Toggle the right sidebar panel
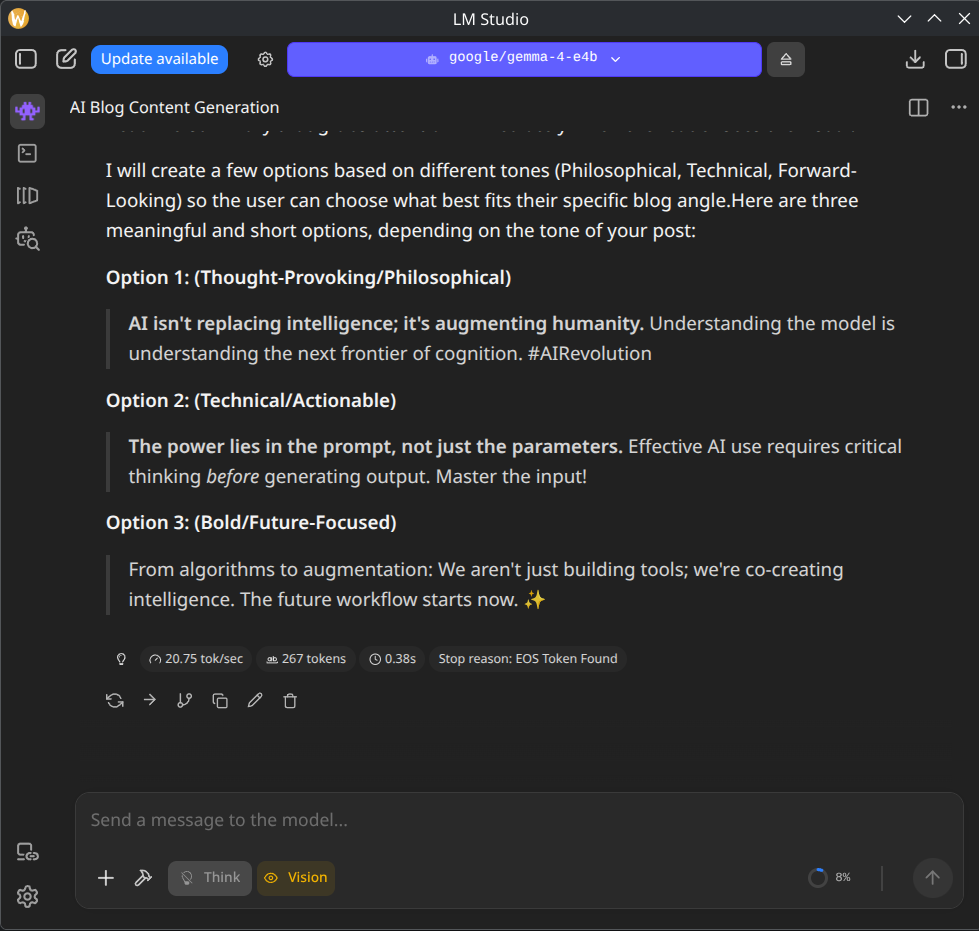This screenshot has width=979, height=931. click(955, 59)
